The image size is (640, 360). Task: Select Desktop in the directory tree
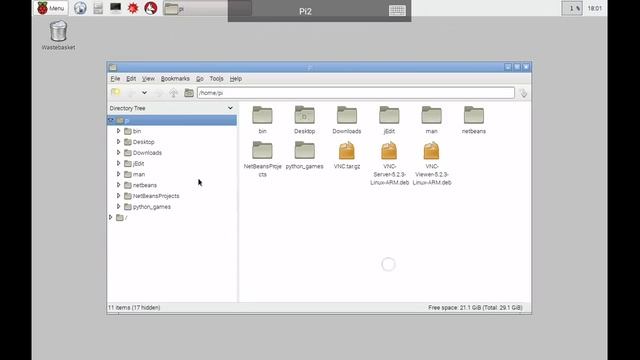pos(143,142)
